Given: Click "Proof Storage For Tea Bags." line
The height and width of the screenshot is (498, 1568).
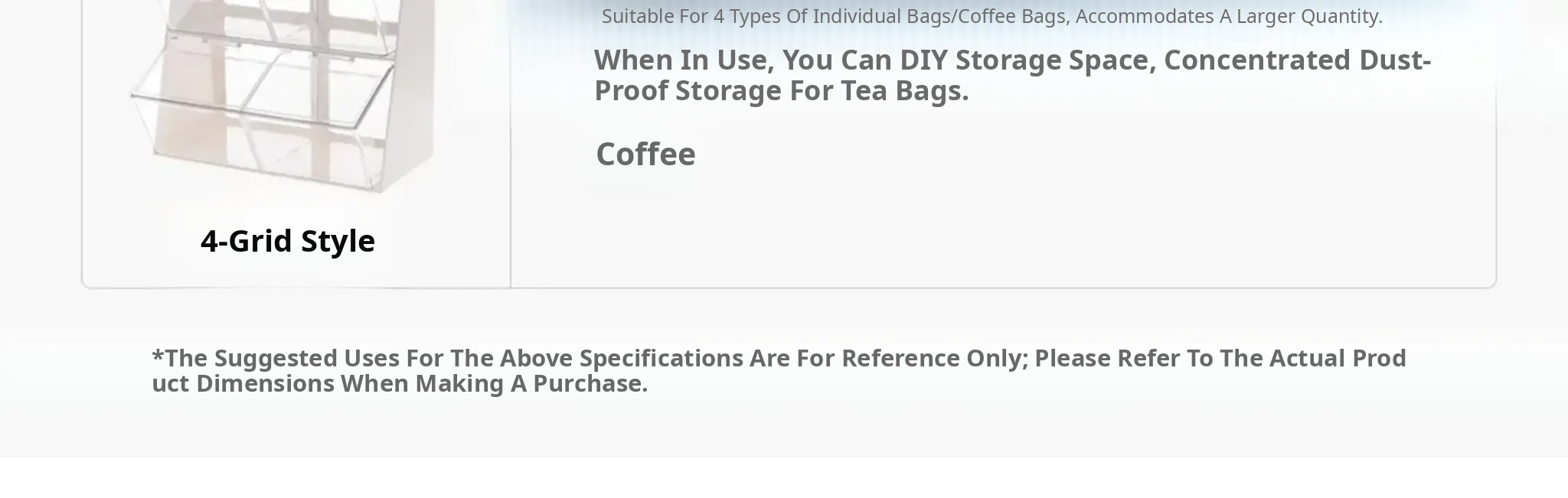Looking at the screenshot, I should point(781,91).
